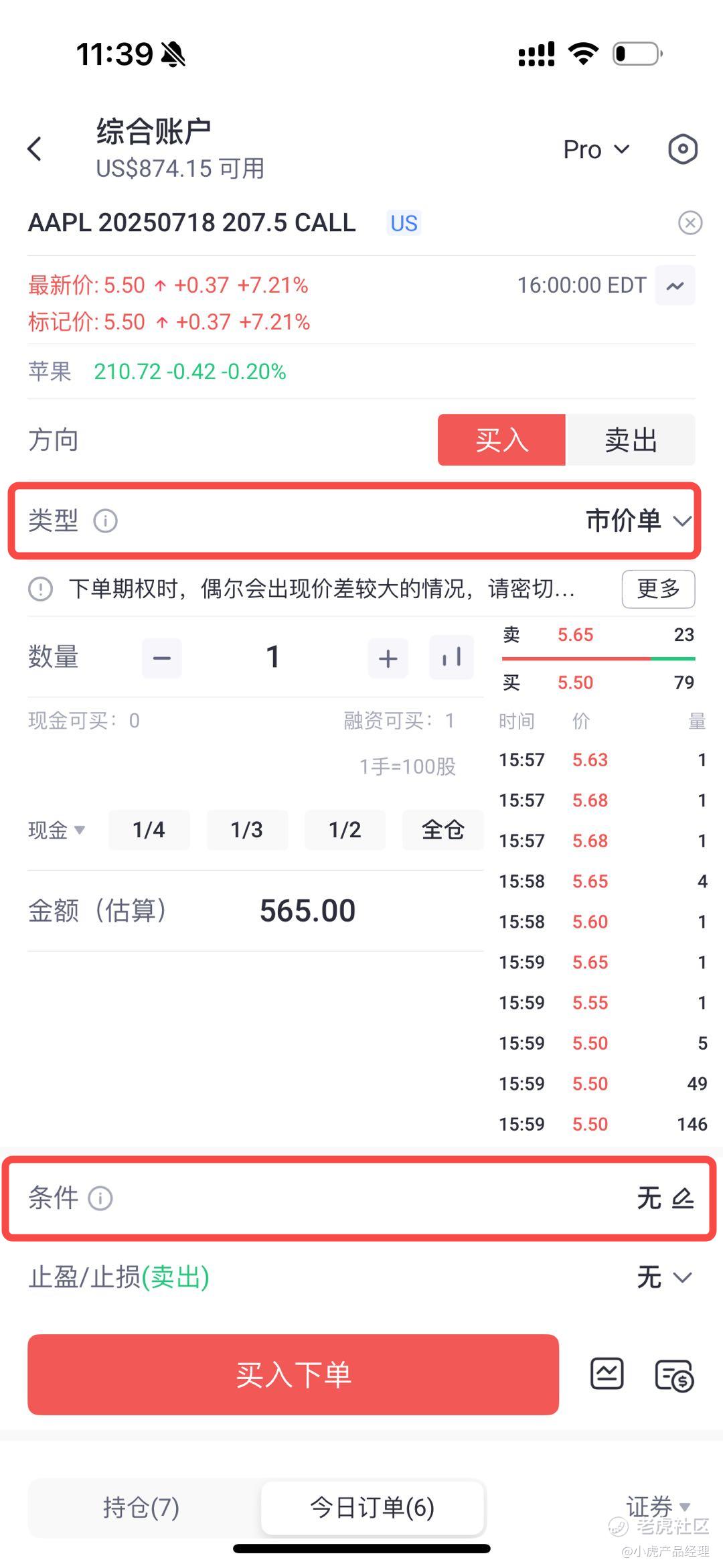Image resolution: width=723 pixels, height=1568 pixels.
Task: Open settings hexagon icon
Action: pos(683,149)
